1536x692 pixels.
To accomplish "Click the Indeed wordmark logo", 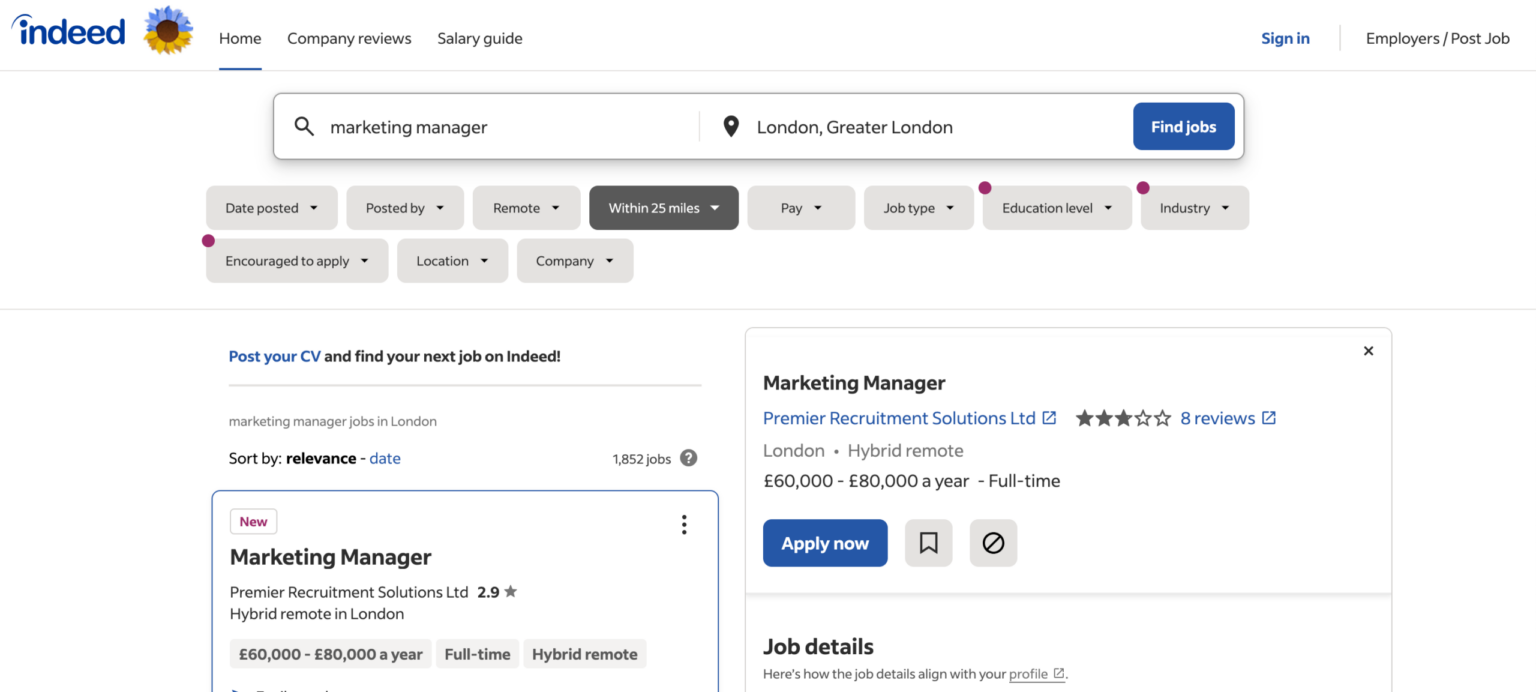I will [x=67, y=31].
